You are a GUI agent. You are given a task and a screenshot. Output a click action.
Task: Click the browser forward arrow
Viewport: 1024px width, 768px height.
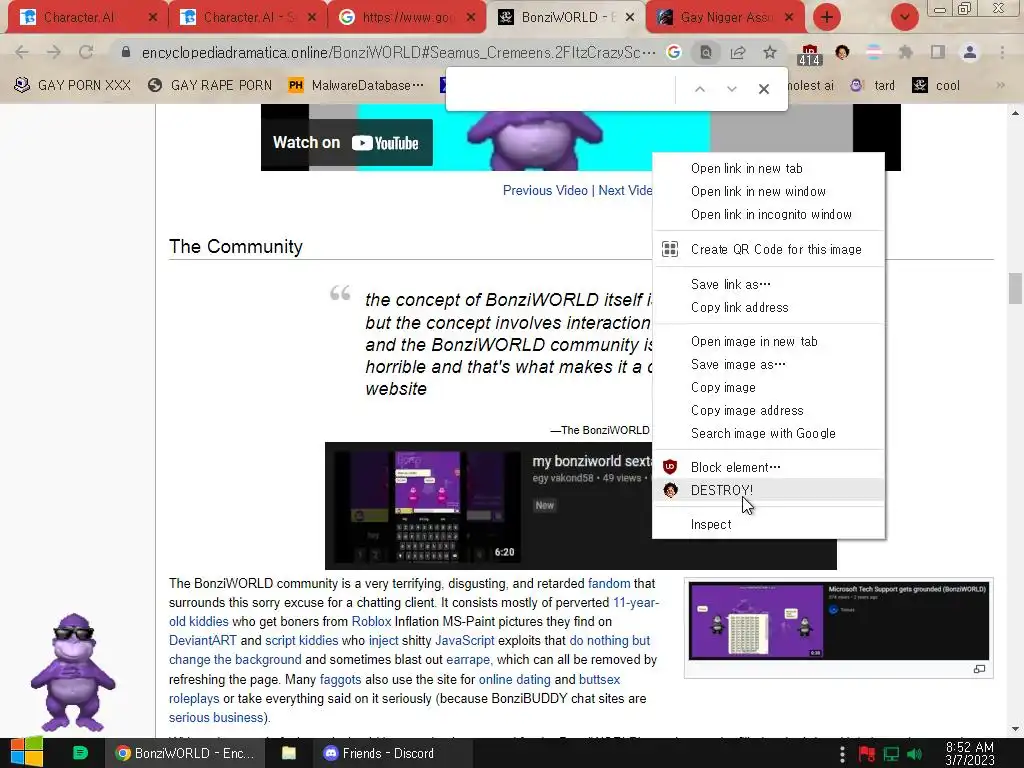click(x=54, y=52)
